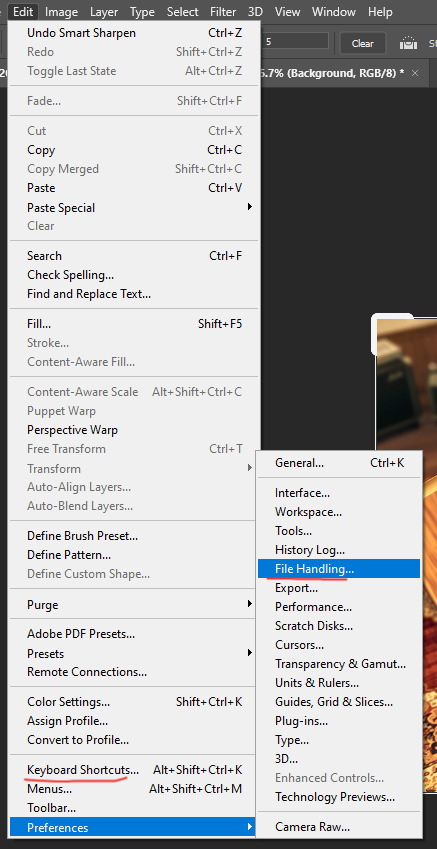The width and height of the screenshot is (437, 849).
Task: Open Scratch Disks preferences
Action: coord(339,625)
